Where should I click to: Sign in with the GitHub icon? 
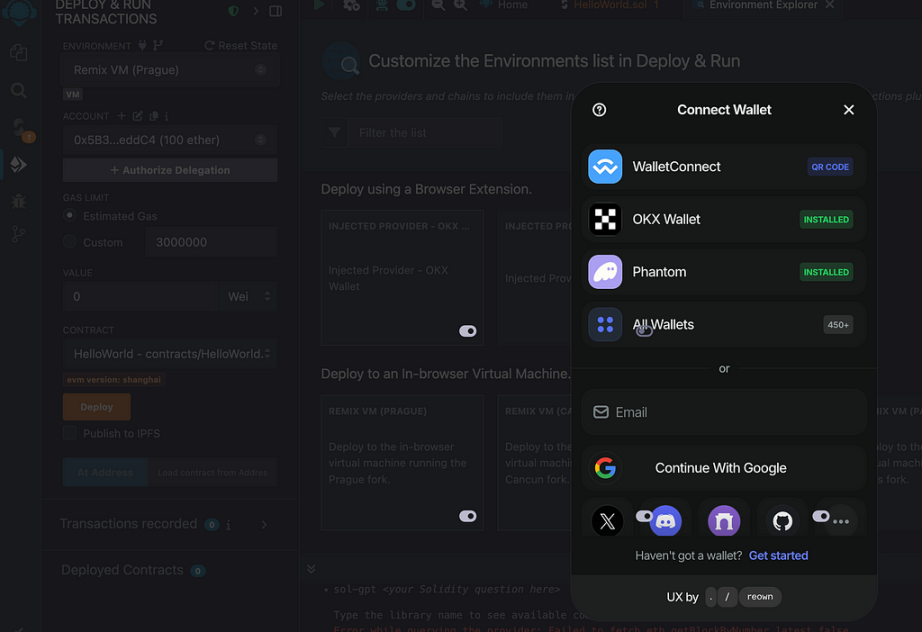(x=782, y=521)
